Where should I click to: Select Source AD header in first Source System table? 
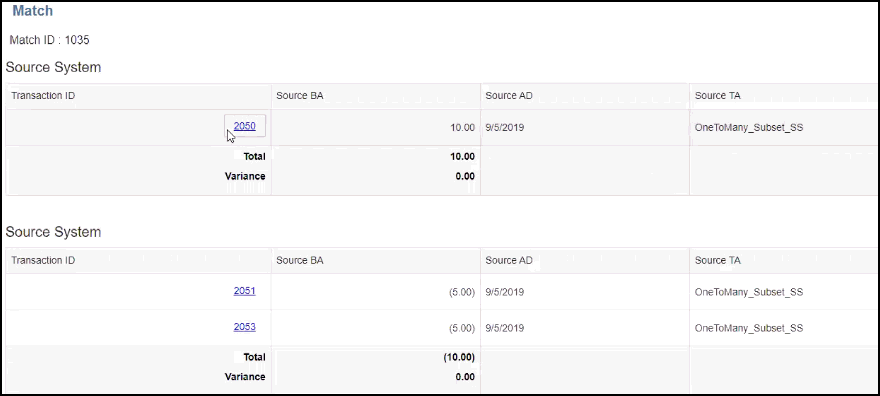coord(509,96)
